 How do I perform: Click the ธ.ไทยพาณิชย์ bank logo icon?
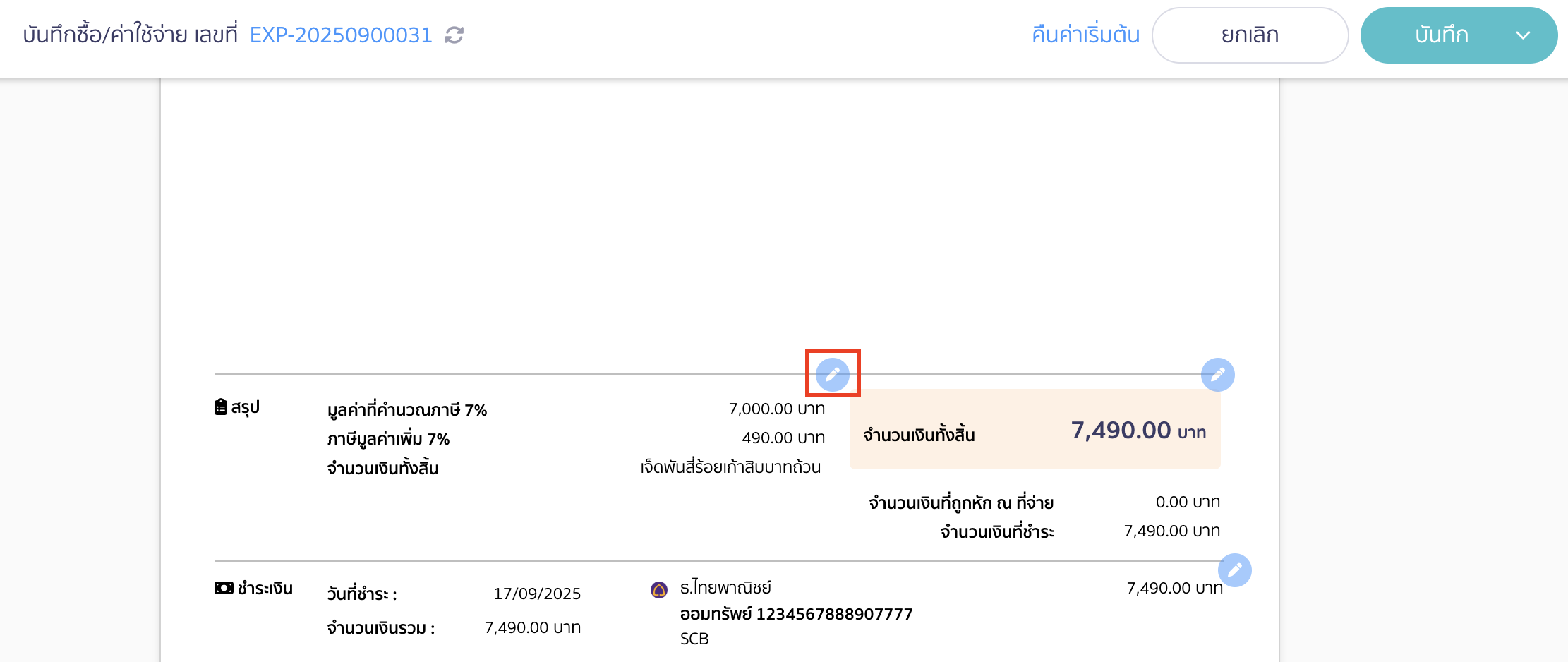[x=658, y=589]
